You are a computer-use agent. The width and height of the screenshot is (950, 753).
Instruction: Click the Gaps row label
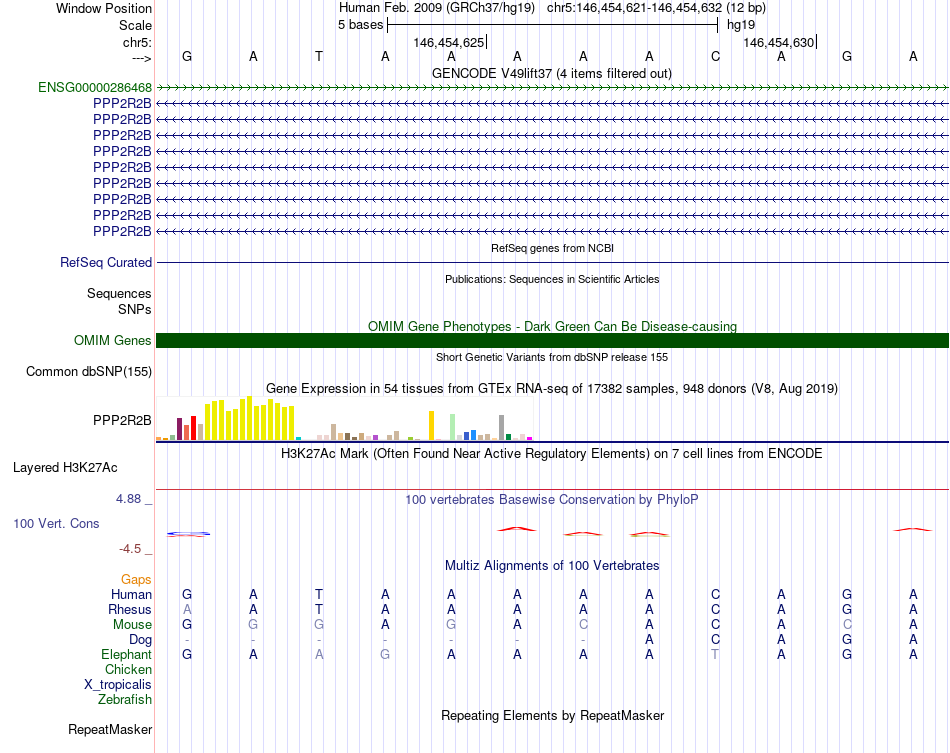(136, 580)
